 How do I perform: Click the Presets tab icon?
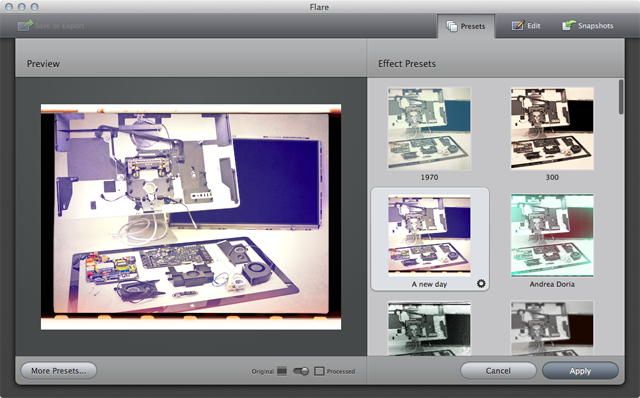click(x=452, y=26)
